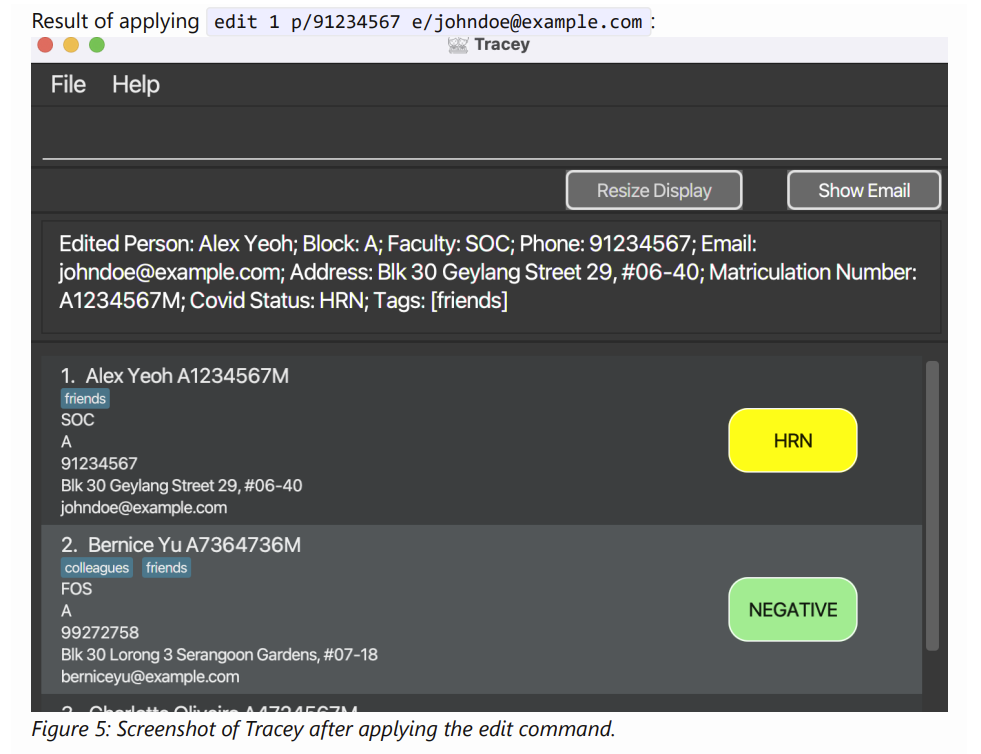Click the colleagues tag under Bernice Yu

tap(97, 568)
